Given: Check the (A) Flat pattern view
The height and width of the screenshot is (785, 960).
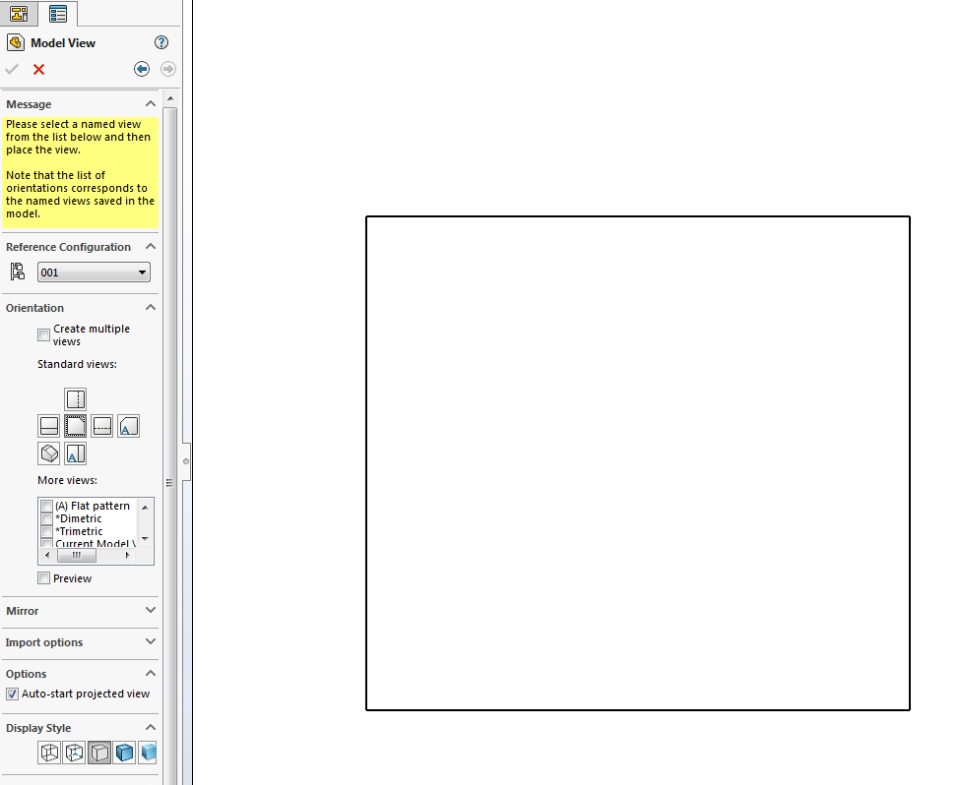Looking at the screenshot, I should click(47, 506).
